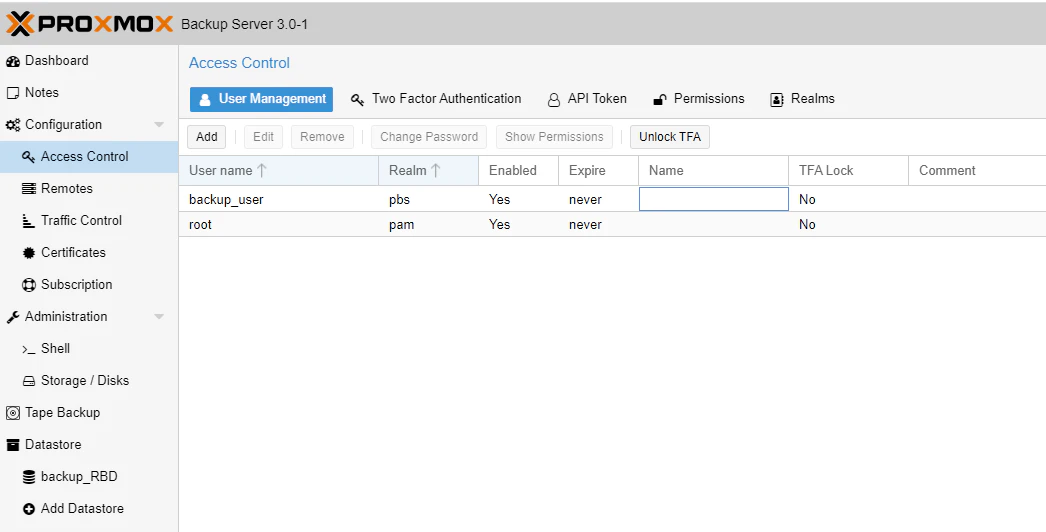Click the Two Factor Authentication key icon

click(x=358, y=100)
